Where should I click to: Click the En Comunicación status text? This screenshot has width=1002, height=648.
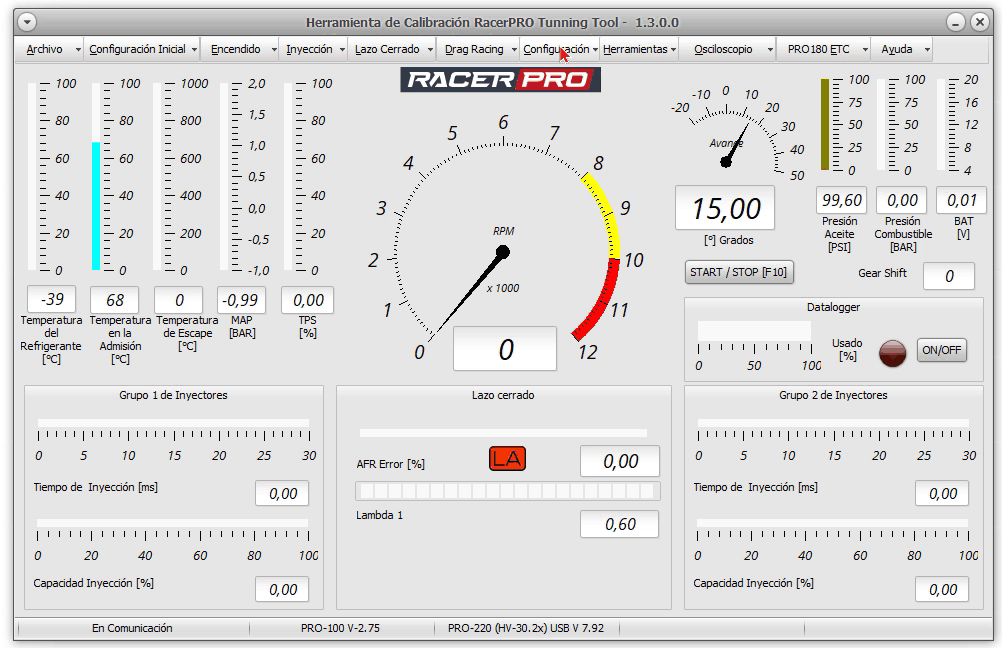[132, 628]
